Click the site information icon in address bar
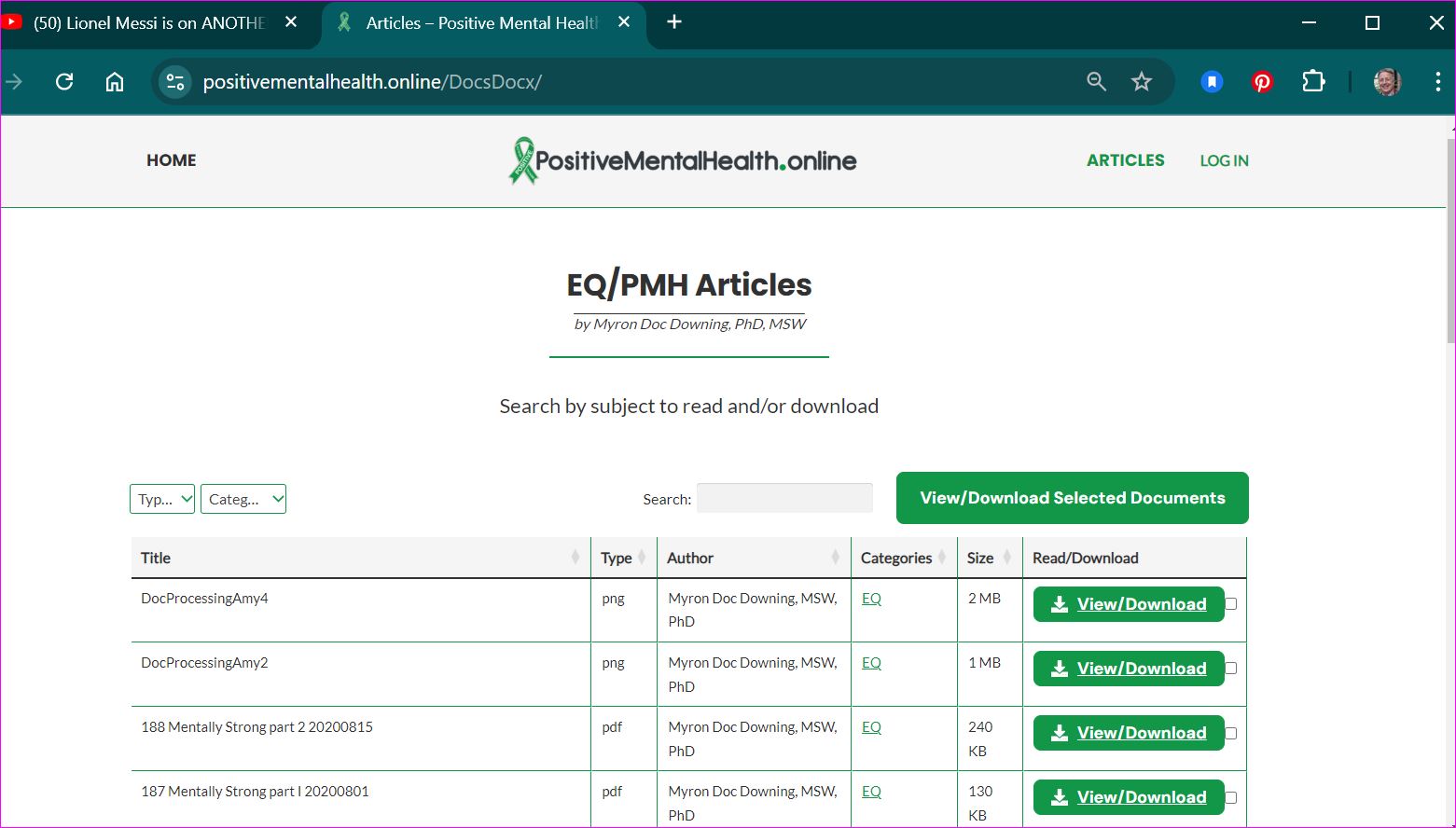The width and height of the screenshot is (1456, 828). pos(175,82)
